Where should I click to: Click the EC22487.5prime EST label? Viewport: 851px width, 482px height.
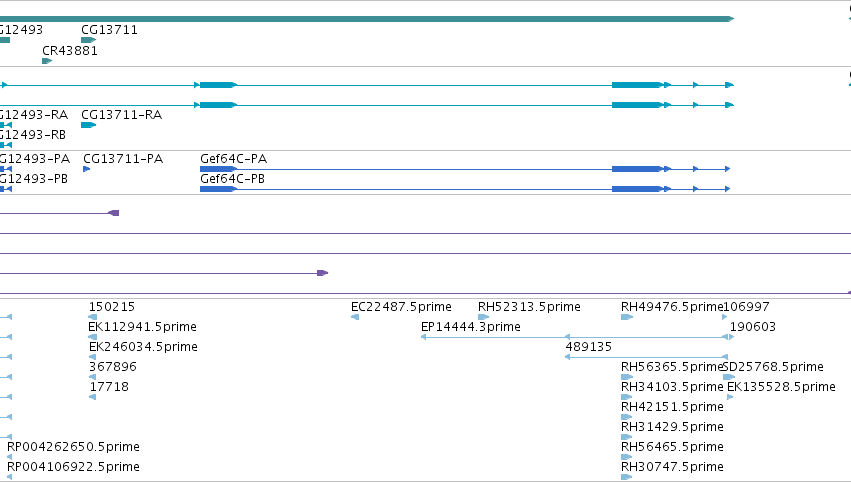tap(401, 307)
